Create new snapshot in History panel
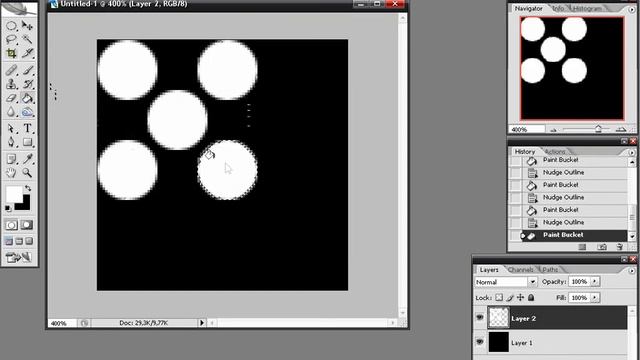 (x=602, y=247)
